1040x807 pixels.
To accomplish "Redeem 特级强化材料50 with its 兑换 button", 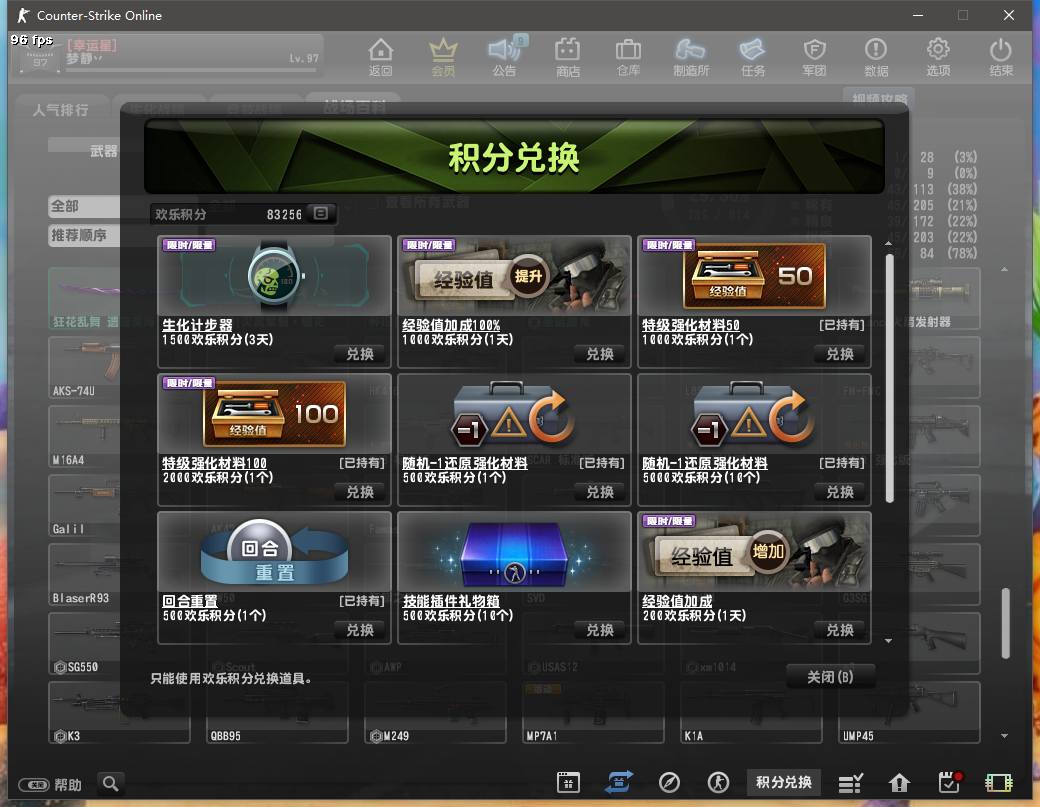I will point(840,354).
